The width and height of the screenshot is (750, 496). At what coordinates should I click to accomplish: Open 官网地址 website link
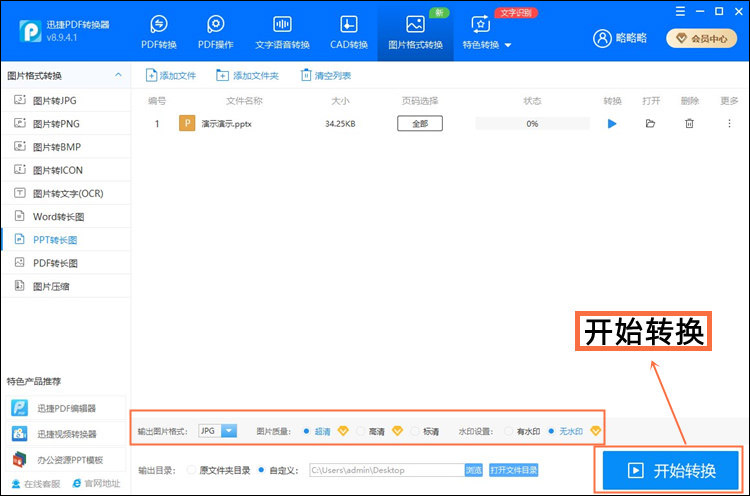[x=96, y=484]
